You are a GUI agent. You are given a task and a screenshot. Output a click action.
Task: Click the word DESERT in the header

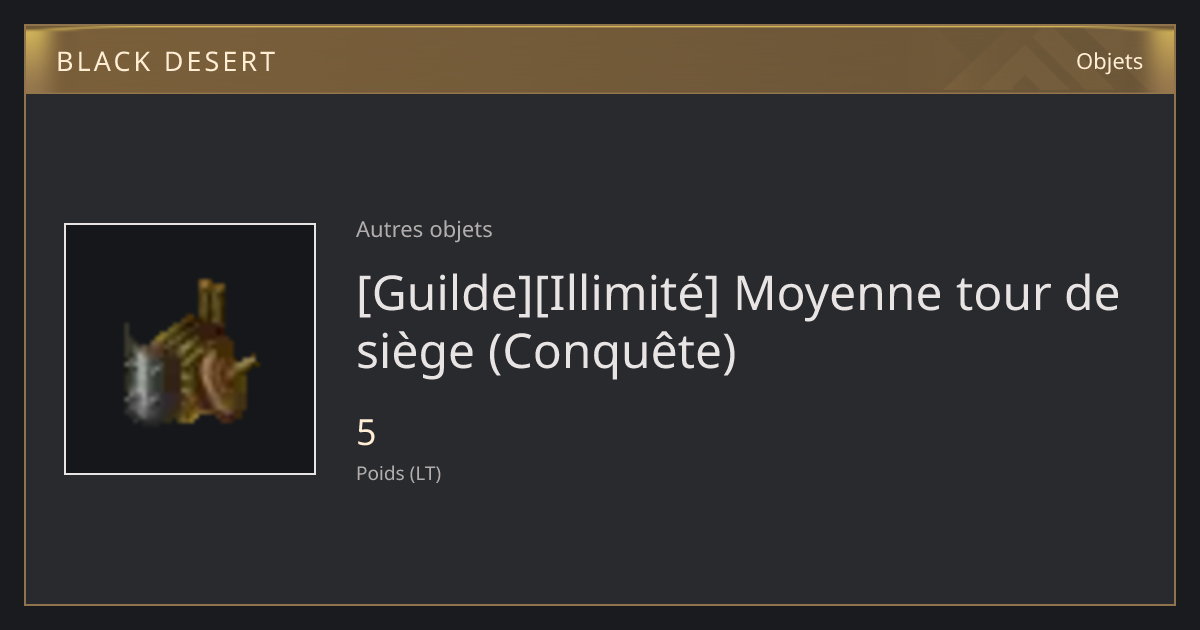pos(220,62)
